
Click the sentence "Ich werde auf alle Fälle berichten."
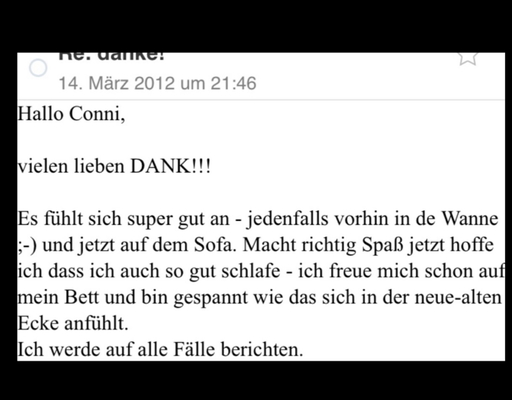[160, 350]
